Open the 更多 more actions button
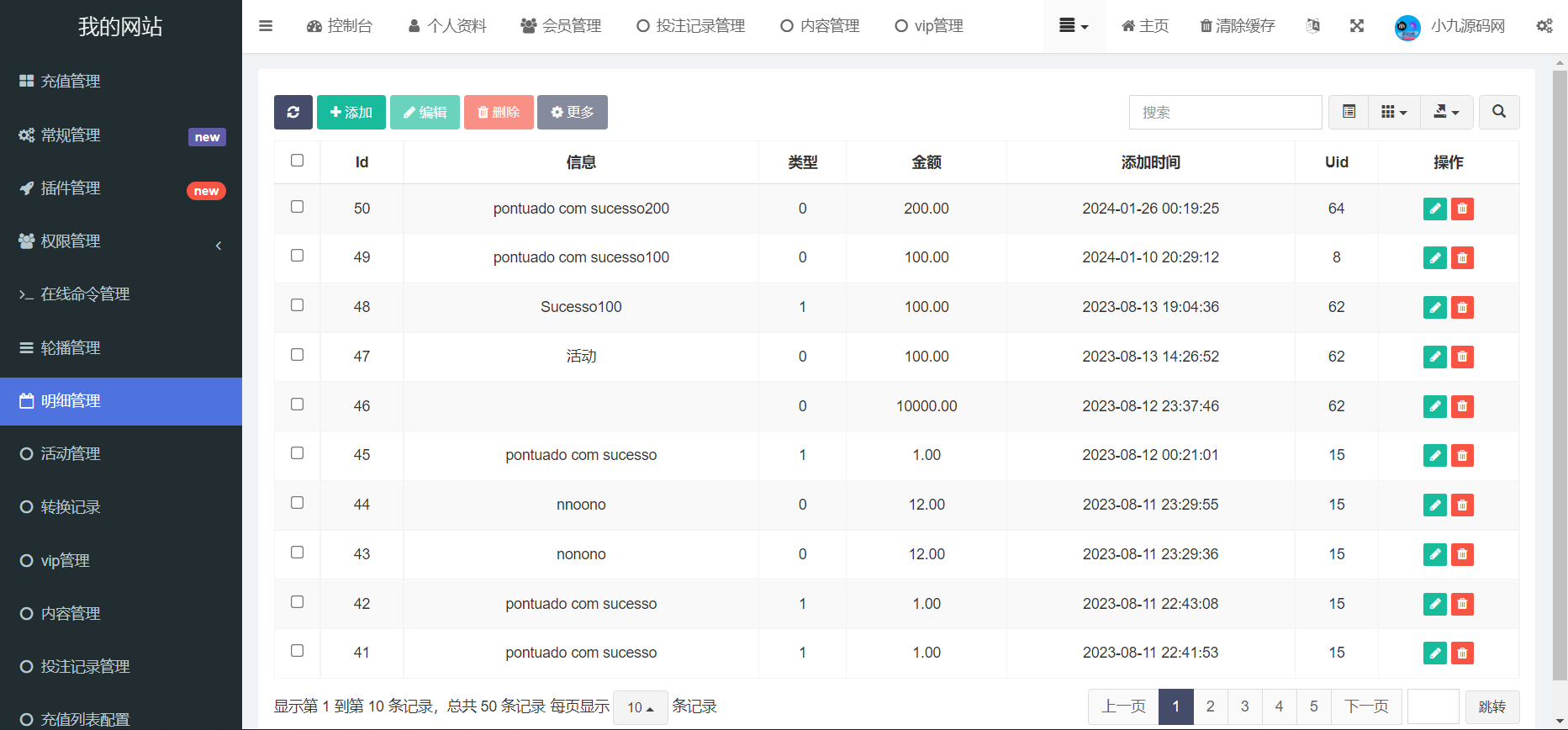The width and height of the screenshot is (1568, 730). [573, 112]
